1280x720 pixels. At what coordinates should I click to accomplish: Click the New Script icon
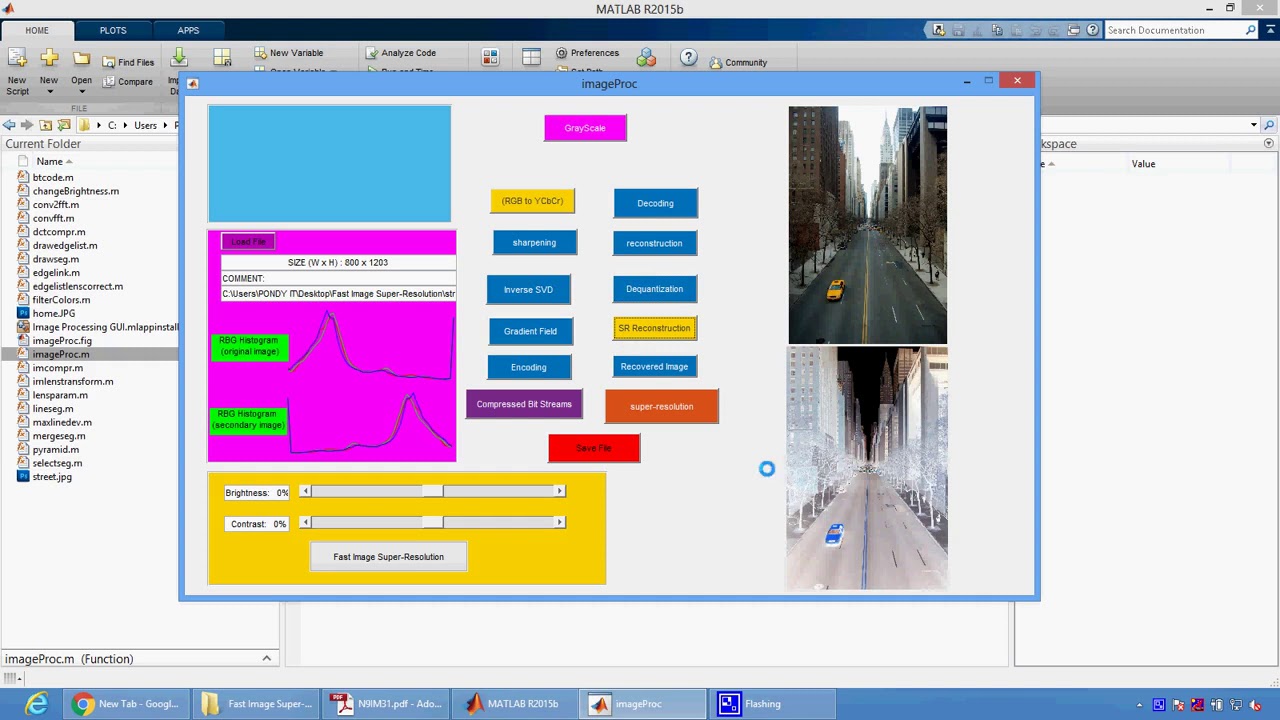click(17, 58)
